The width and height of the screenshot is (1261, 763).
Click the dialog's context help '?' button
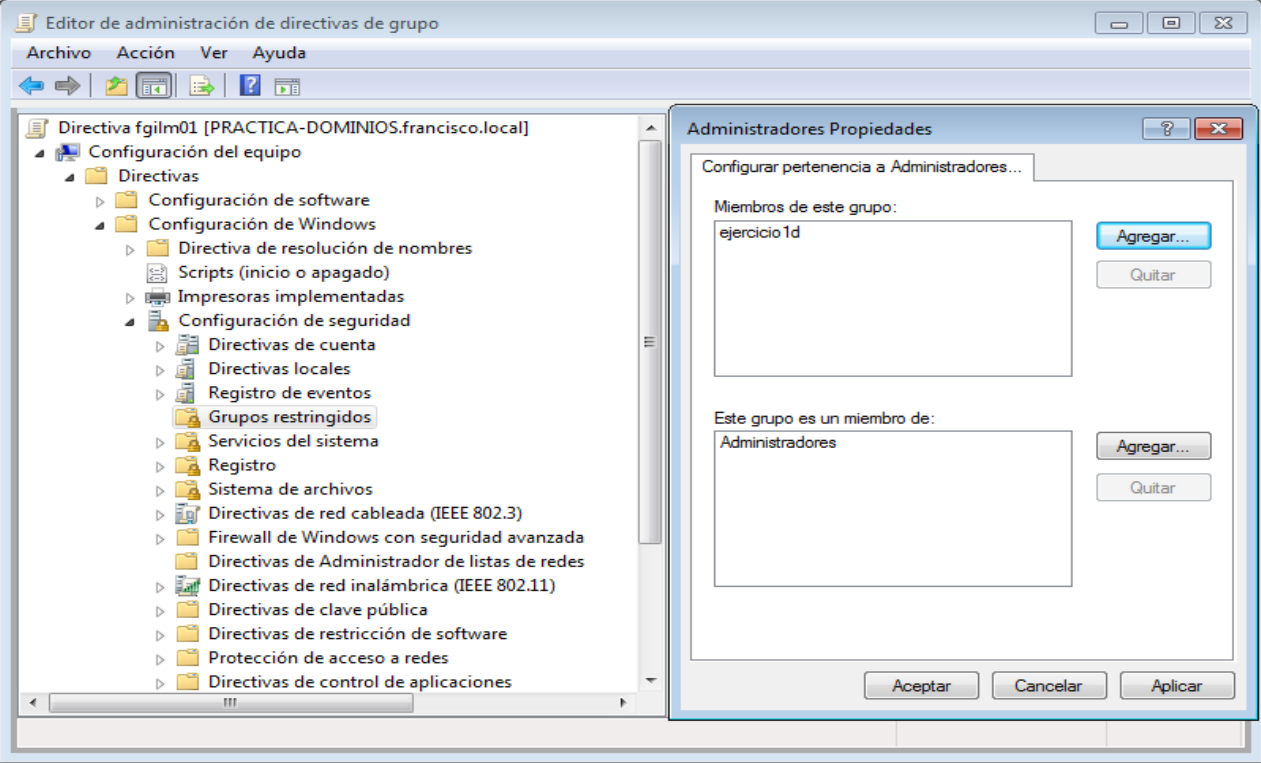pyautogui.click(x=1166, y=129)
